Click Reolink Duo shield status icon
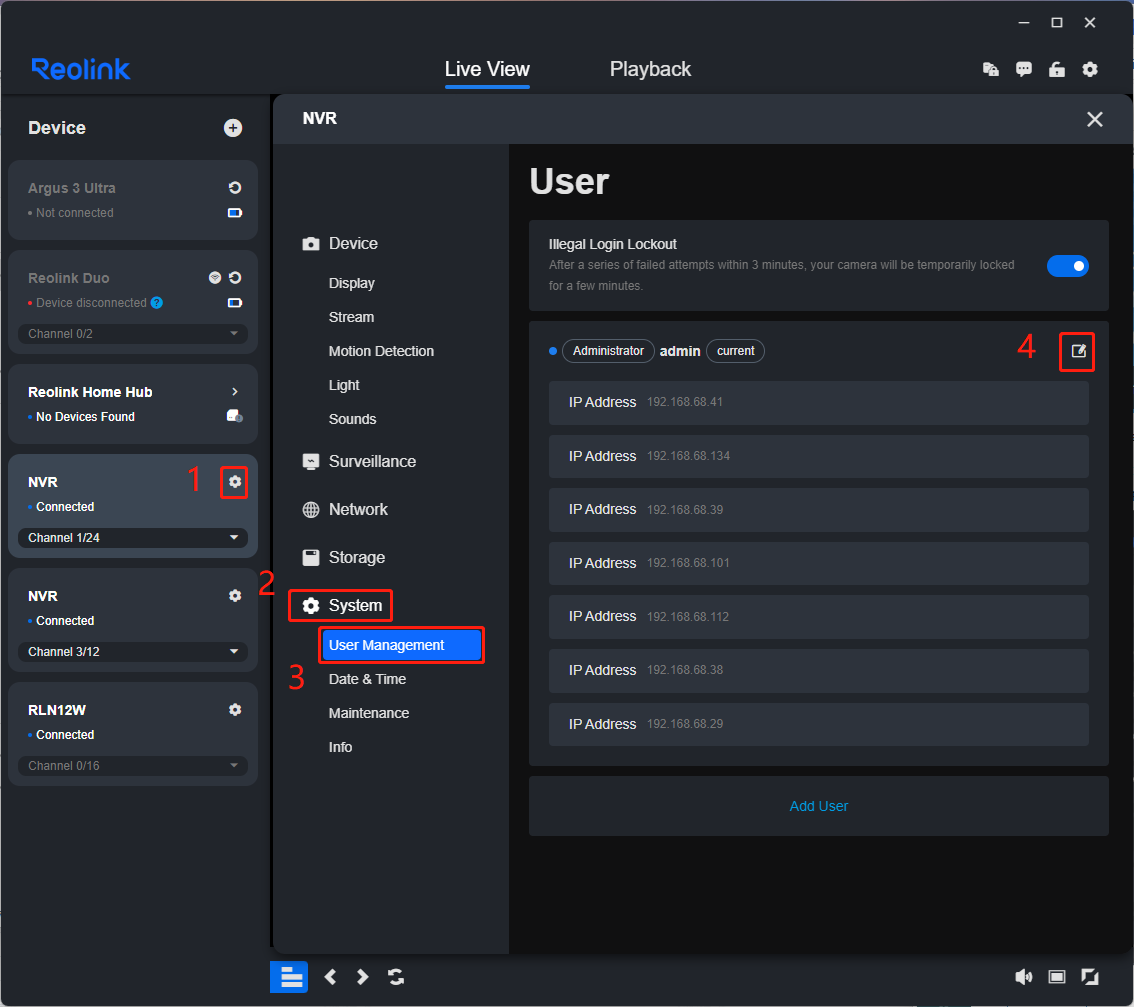1134x1007 pixels. pos(215,278)
